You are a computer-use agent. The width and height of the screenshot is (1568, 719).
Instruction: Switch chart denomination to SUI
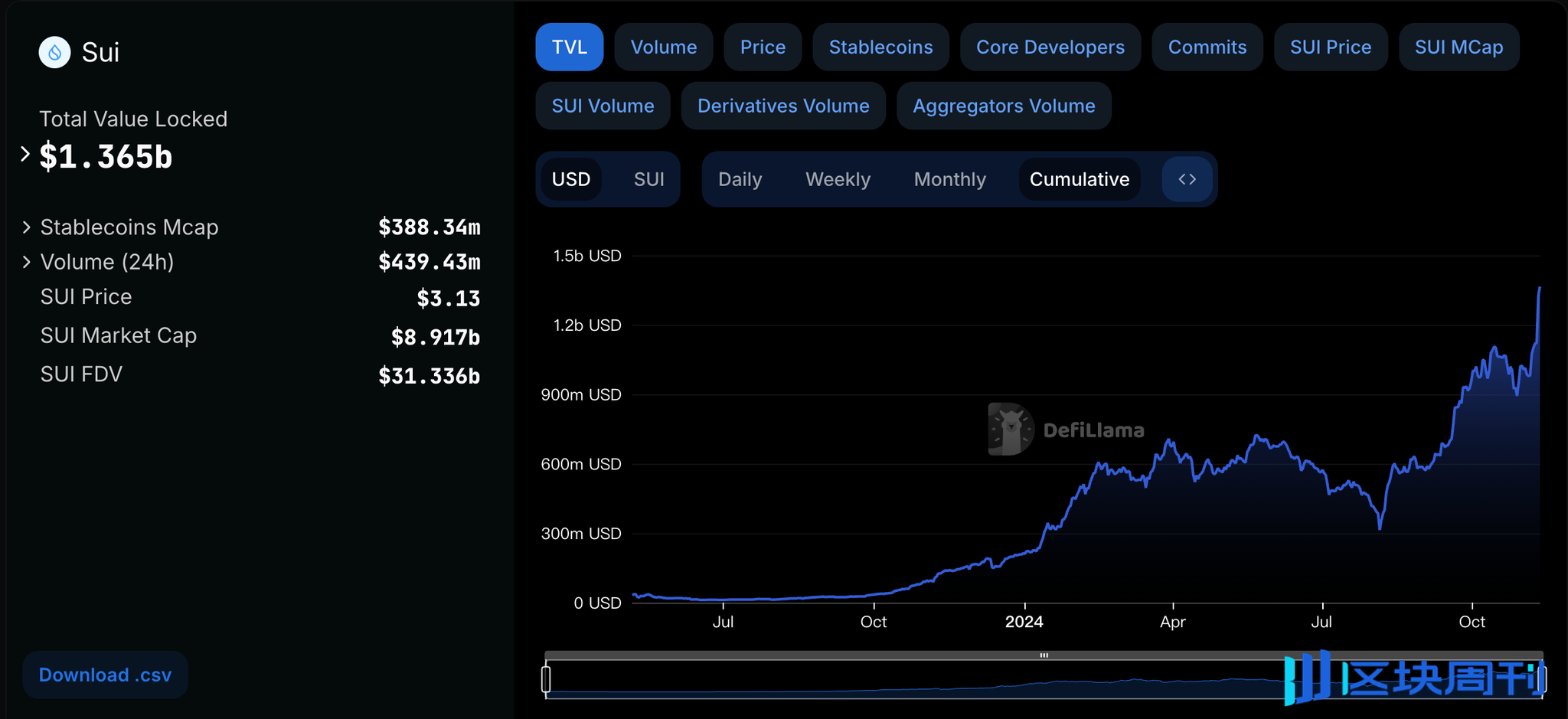click(x=649, y=179)
